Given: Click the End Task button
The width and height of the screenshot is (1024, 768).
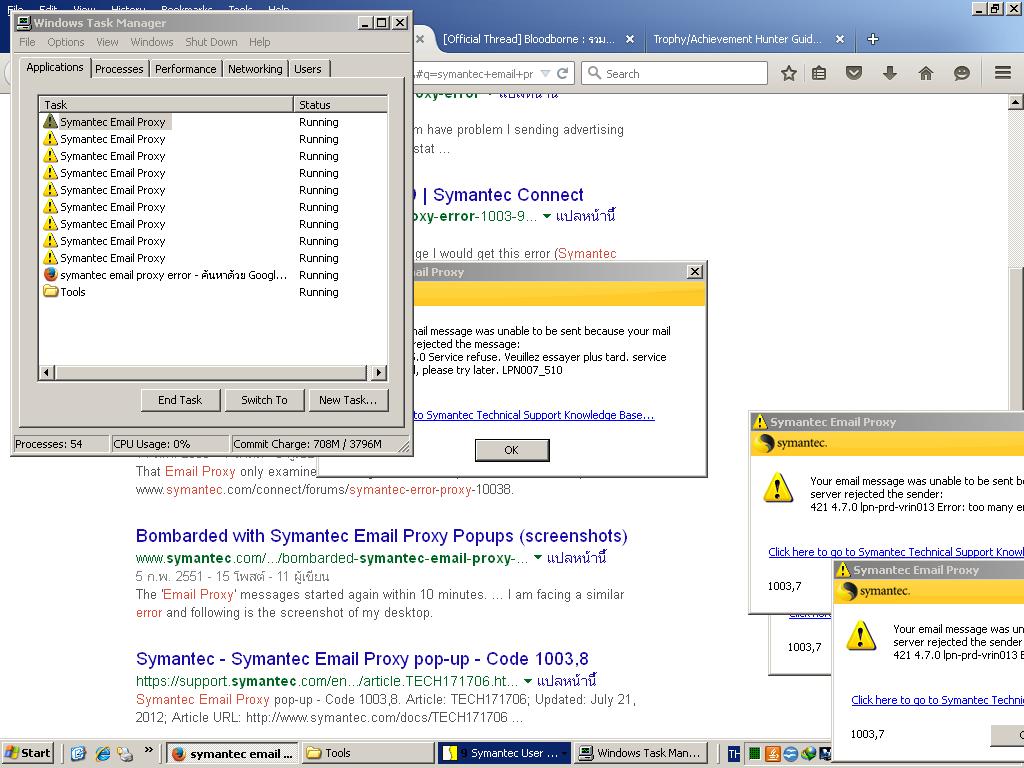Looking at the screenshot, I should pos(180,400).
